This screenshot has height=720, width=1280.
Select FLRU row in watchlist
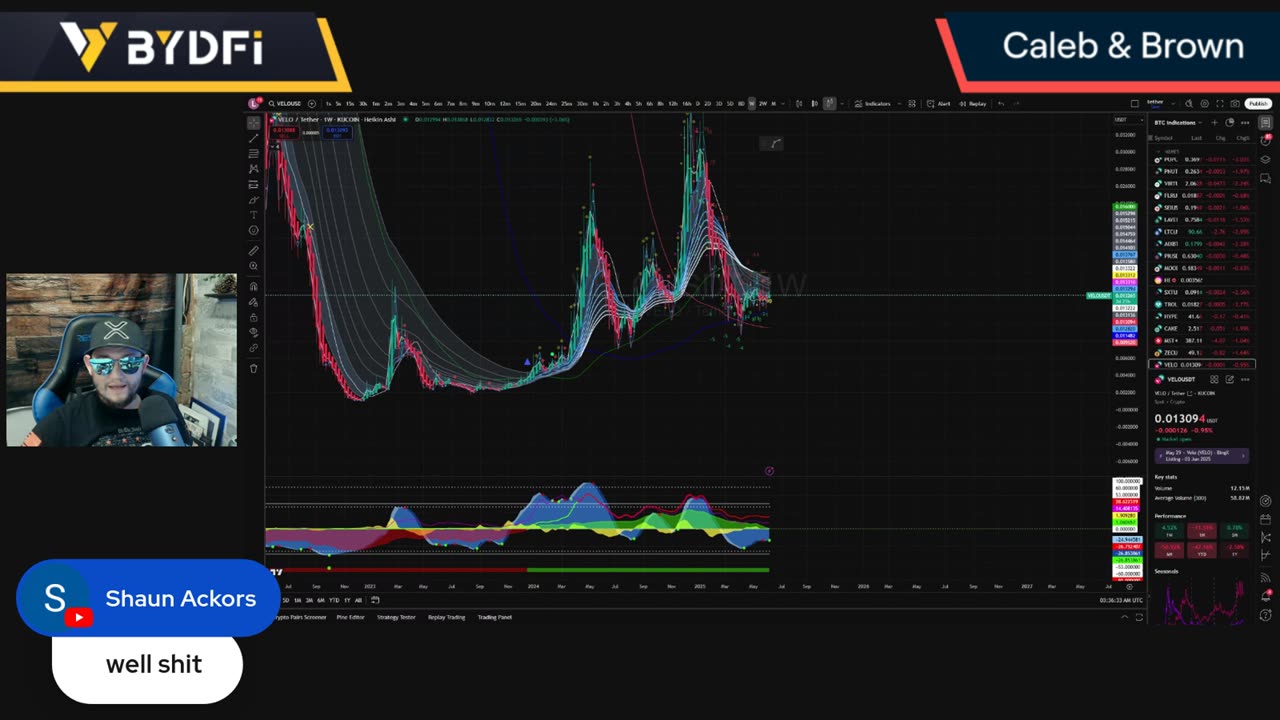tap(1203, 196)
